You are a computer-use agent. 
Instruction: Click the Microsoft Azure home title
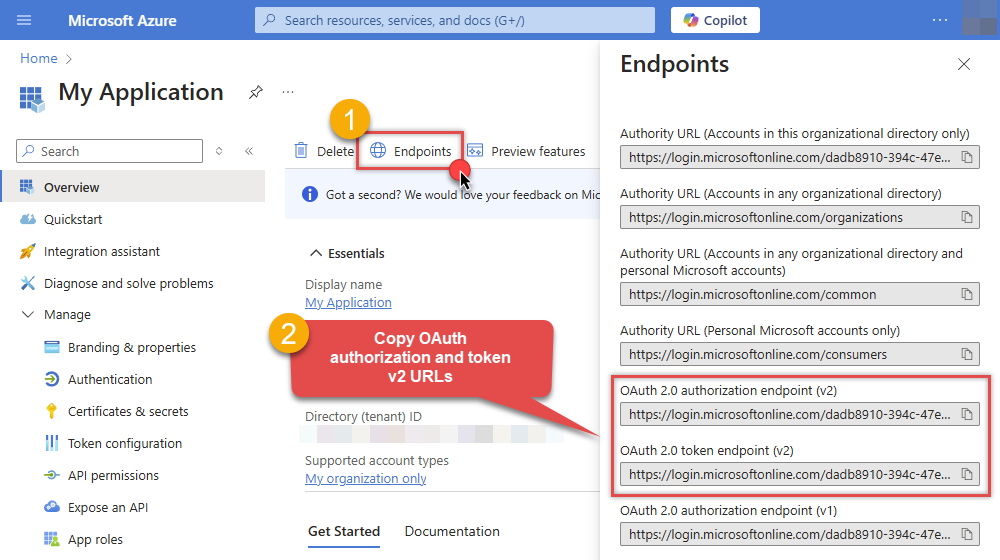point(122,20)
